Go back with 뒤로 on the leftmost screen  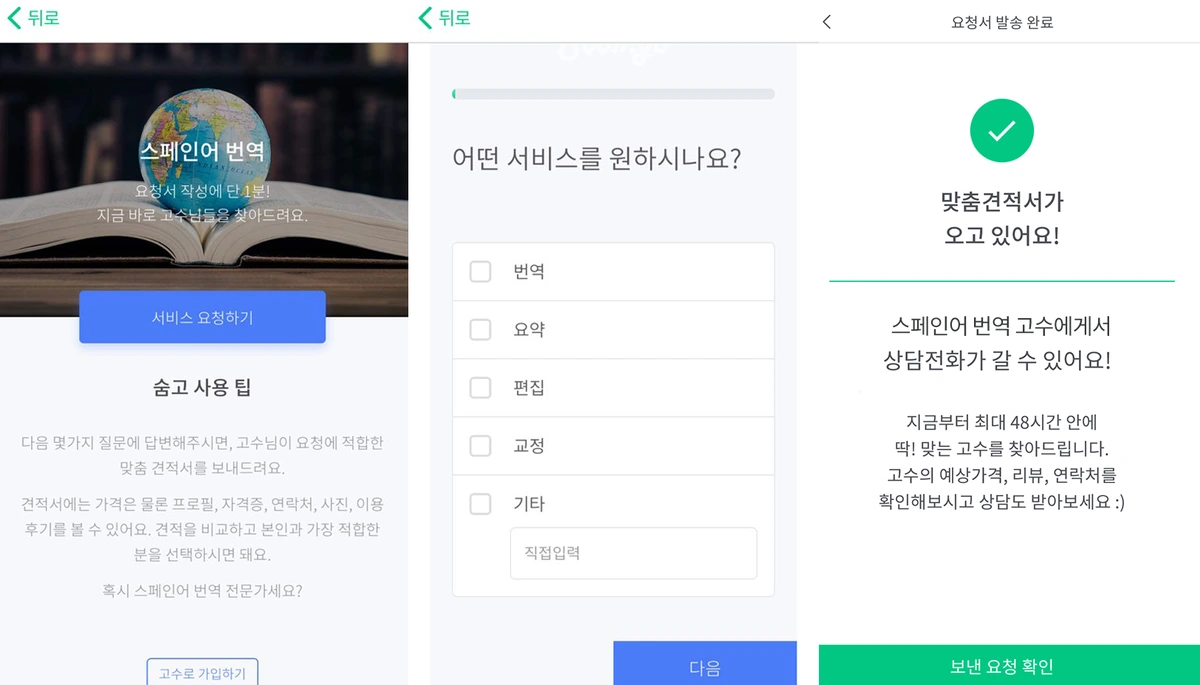click(x=33, y=18)
